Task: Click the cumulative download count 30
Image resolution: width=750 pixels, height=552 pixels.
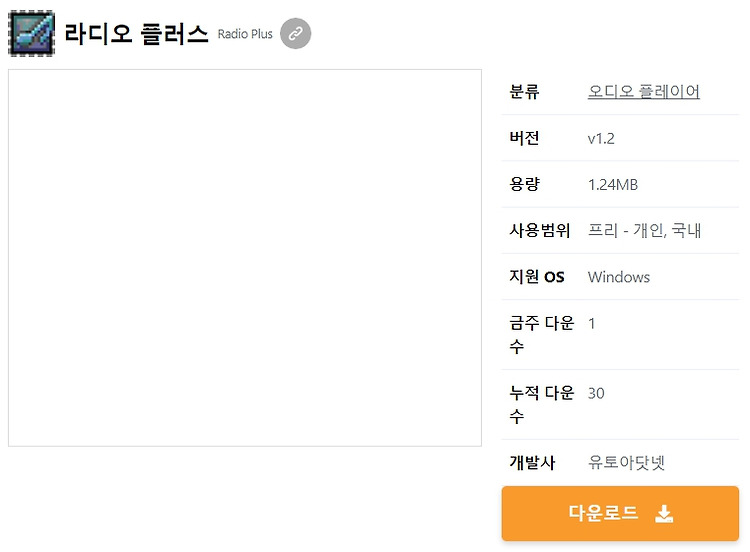Action: click(x=596, y=393)
